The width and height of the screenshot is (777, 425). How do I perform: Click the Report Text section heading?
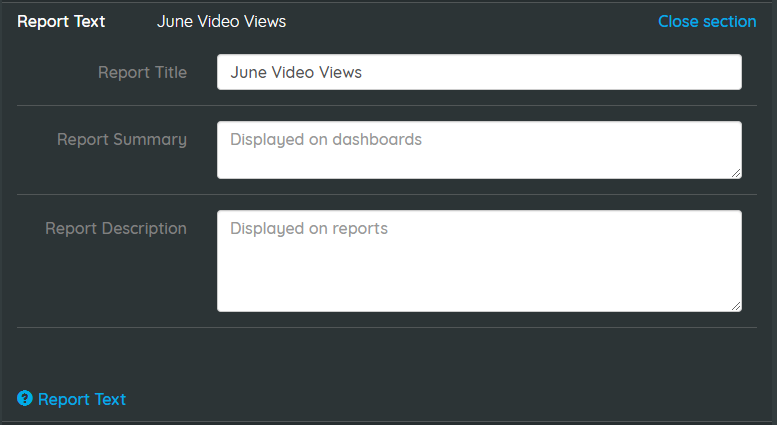pyautogui.click(x=61, y=21)
